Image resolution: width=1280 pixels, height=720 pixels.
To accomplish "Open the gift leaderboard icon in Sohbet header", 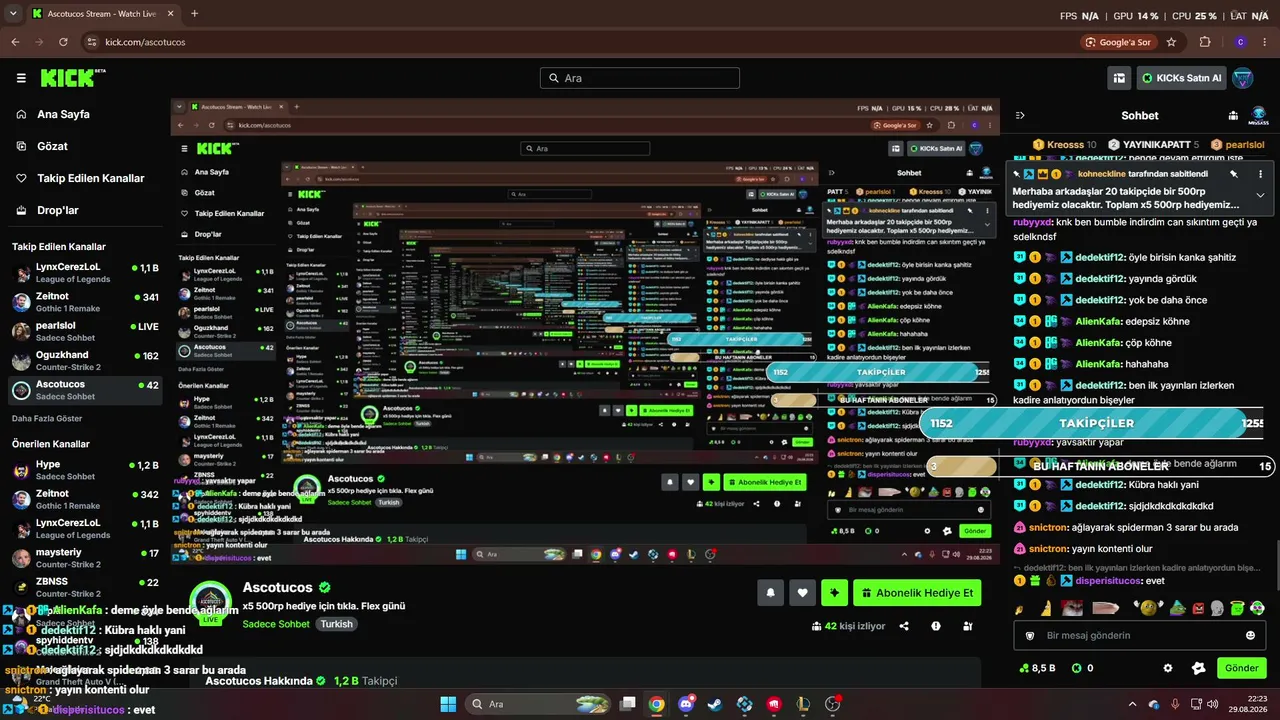I will [1233, 115].
